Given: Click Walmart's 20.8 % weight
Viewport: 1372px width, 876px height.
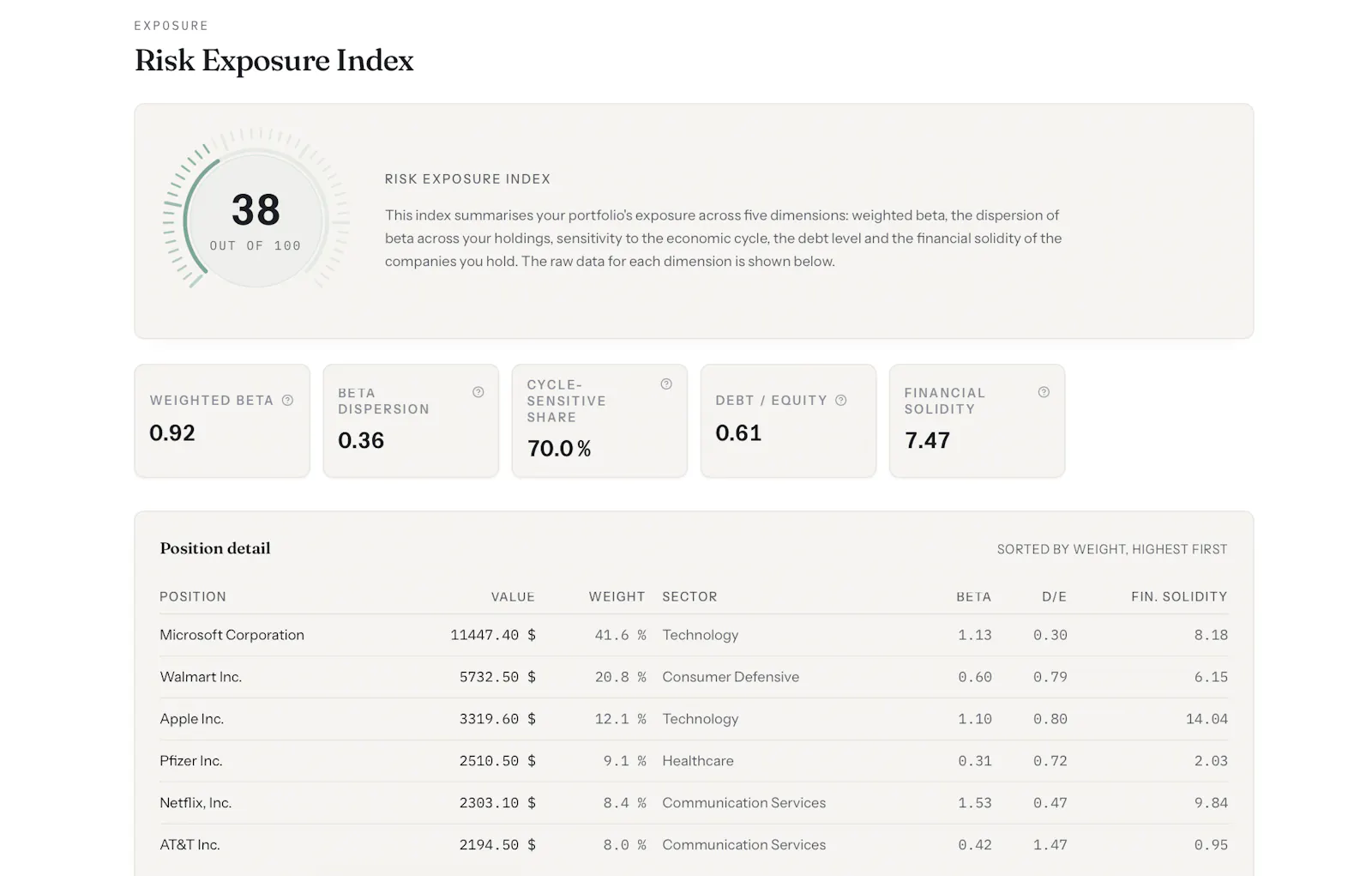Looking at the screenshot, I should (x=621, y=677).
